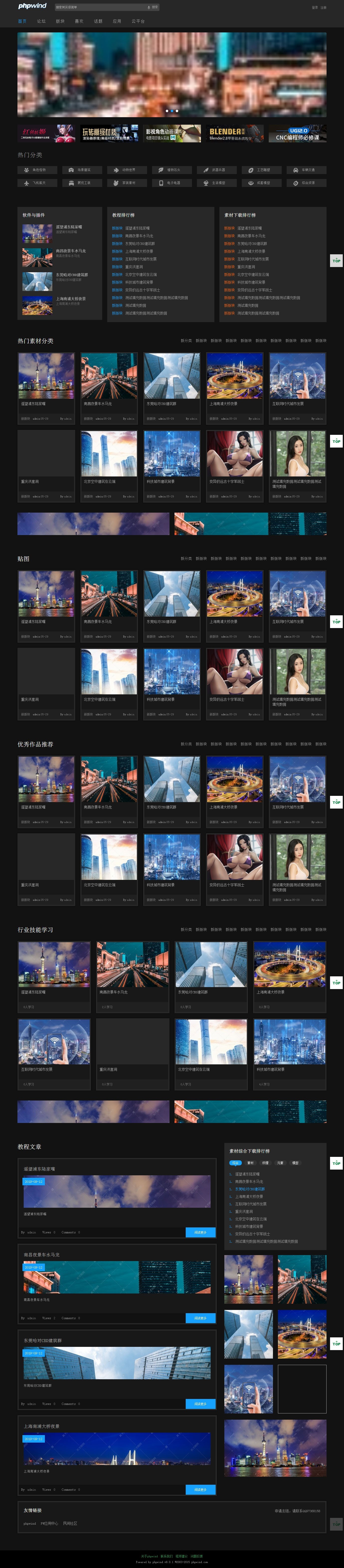Select the last carousel dot on the hero banner
The height and width of the screenshot is (1568, 344).
coord(177,111)
